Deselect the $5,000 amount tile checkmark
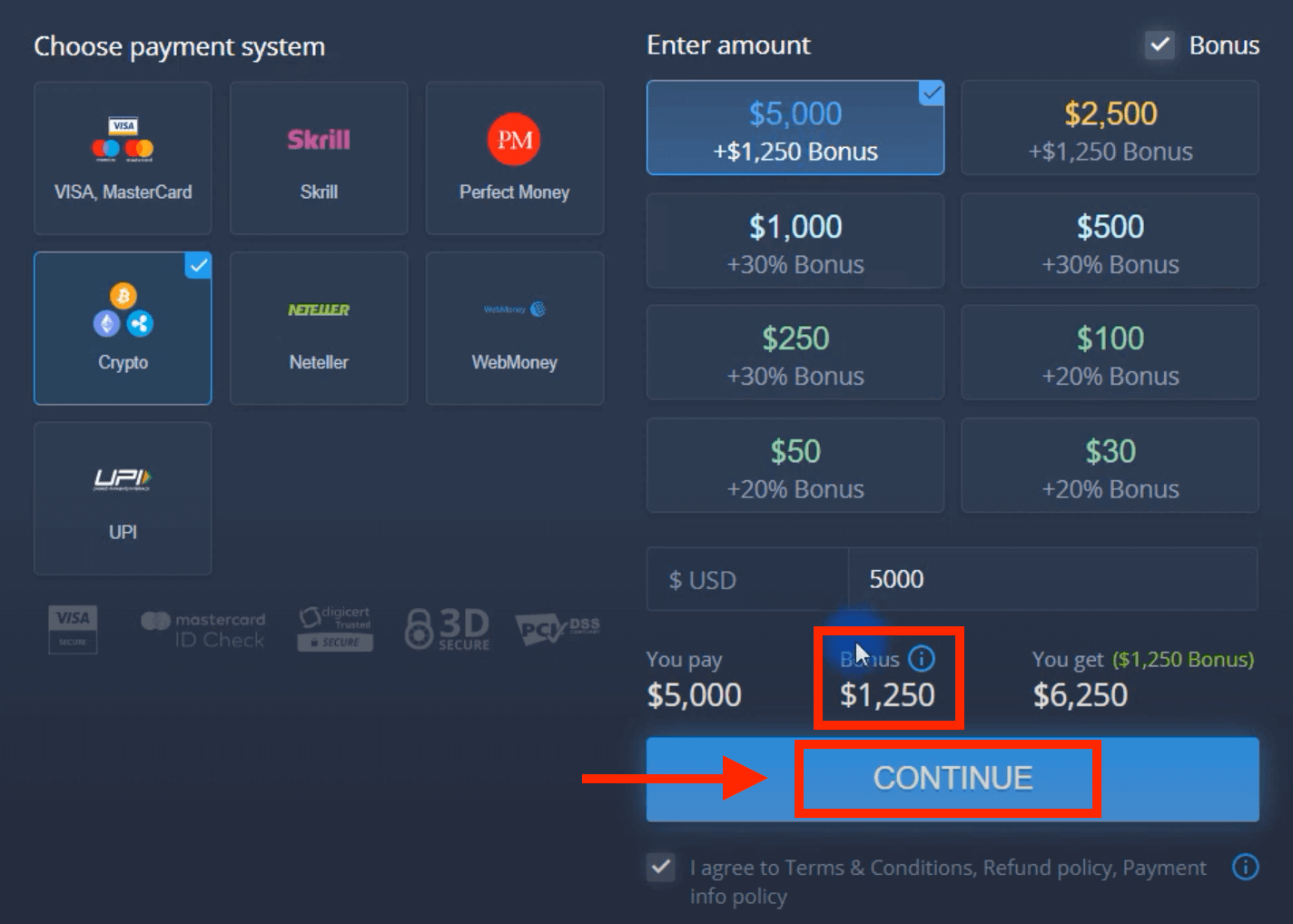The height and width of the screenshot is (924, 1293). [x=931, y=93]
